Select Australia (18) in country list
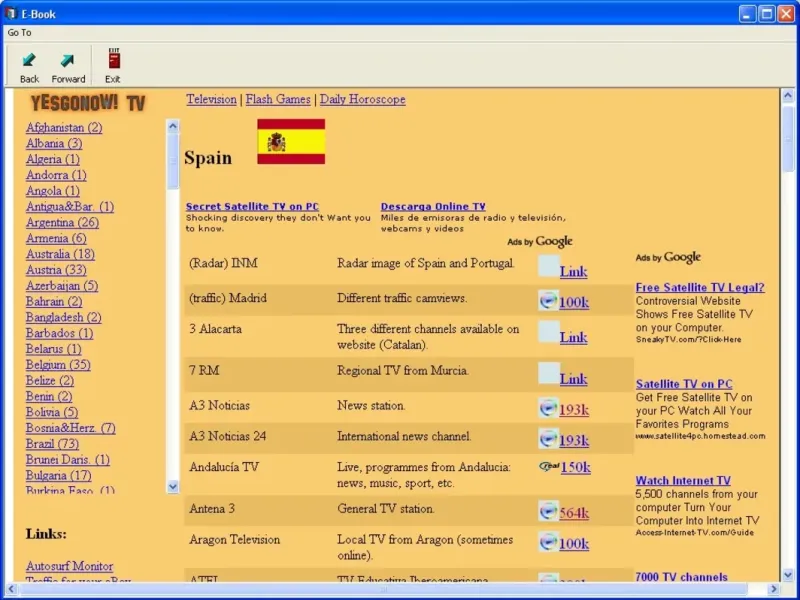 coord(60,254)
